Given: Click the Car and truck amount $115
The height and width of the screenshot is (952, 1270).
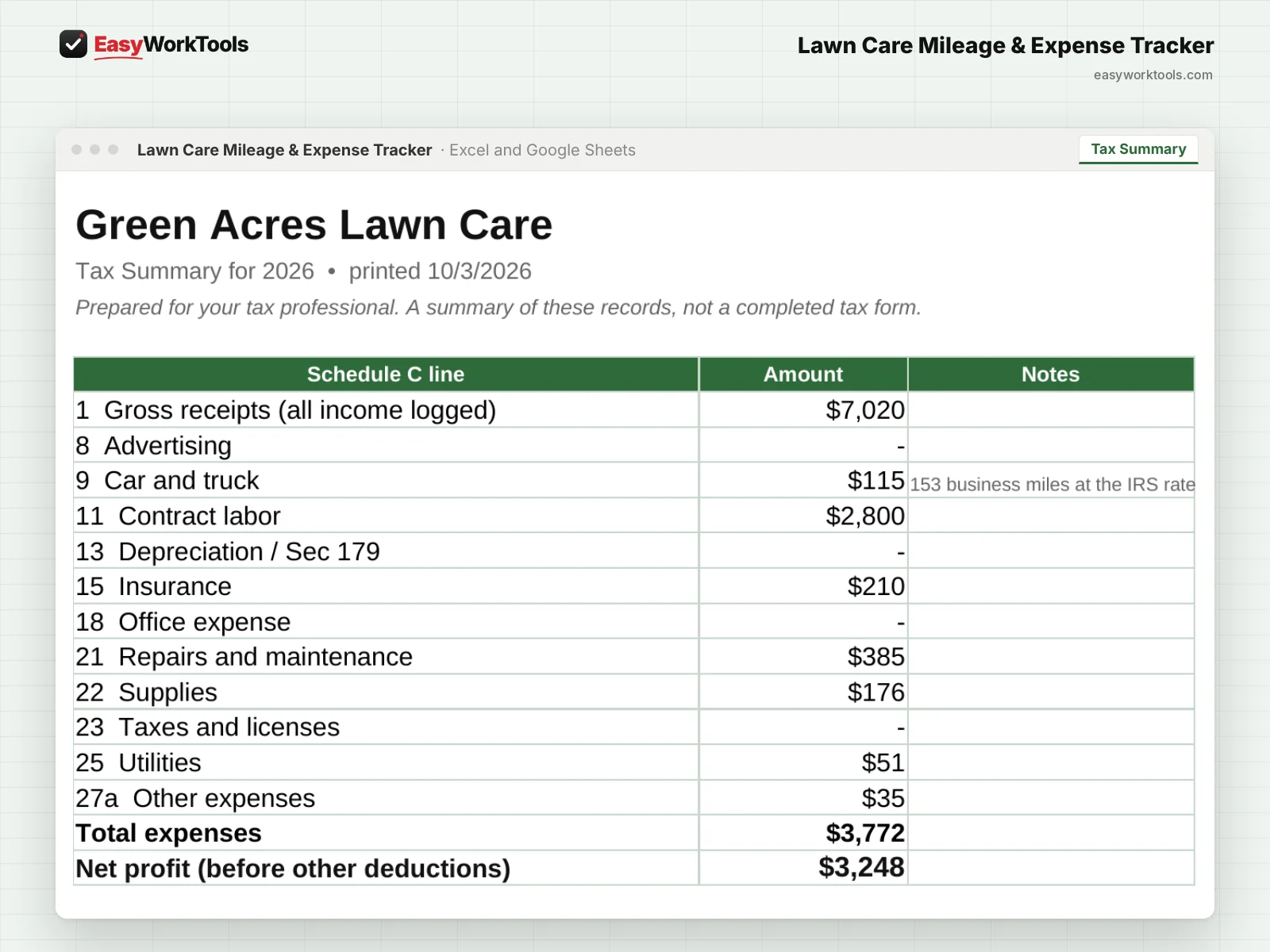Looking at the screenshot, I should pyautogui.click(x=876, y=481).
